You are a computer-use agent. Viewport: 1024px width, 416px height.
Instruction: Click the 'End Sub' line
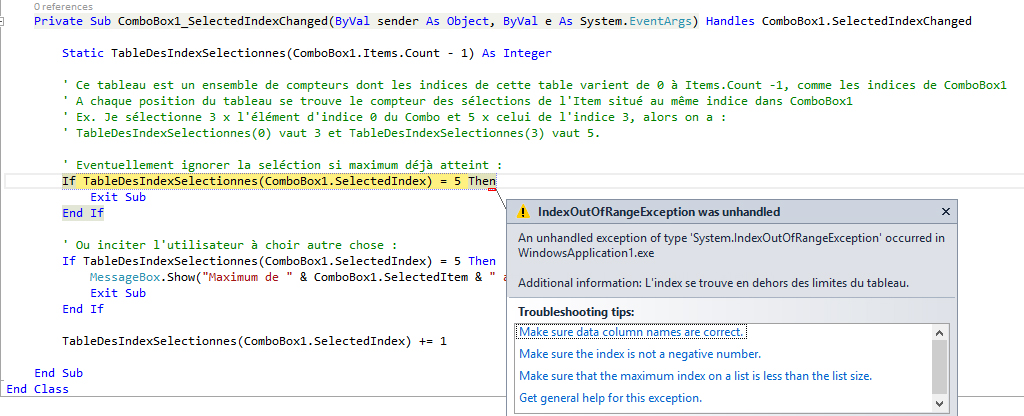[x=58, y=373]
